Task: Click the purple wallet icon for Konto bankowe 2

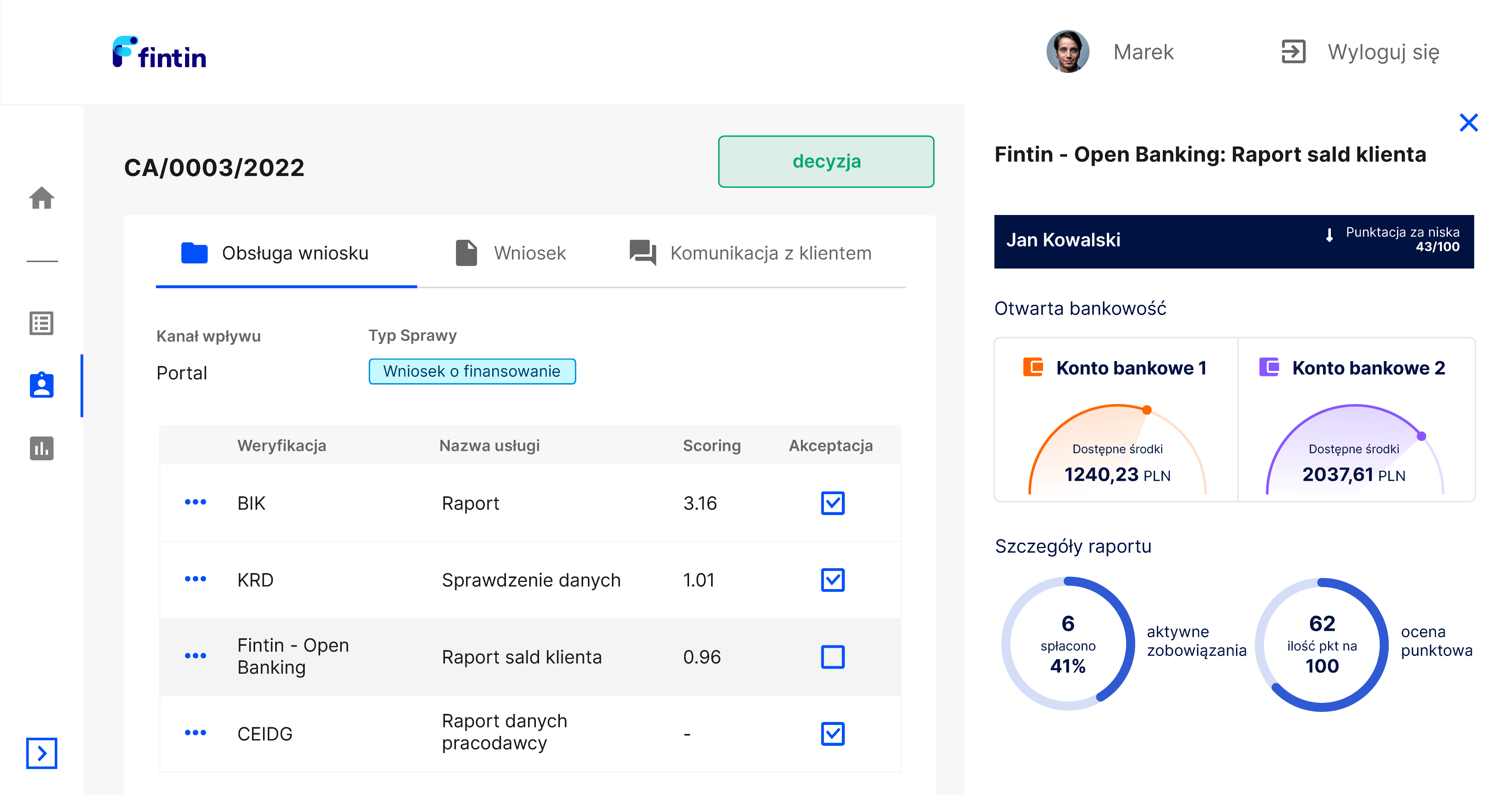Action: tap(1269, 367)
